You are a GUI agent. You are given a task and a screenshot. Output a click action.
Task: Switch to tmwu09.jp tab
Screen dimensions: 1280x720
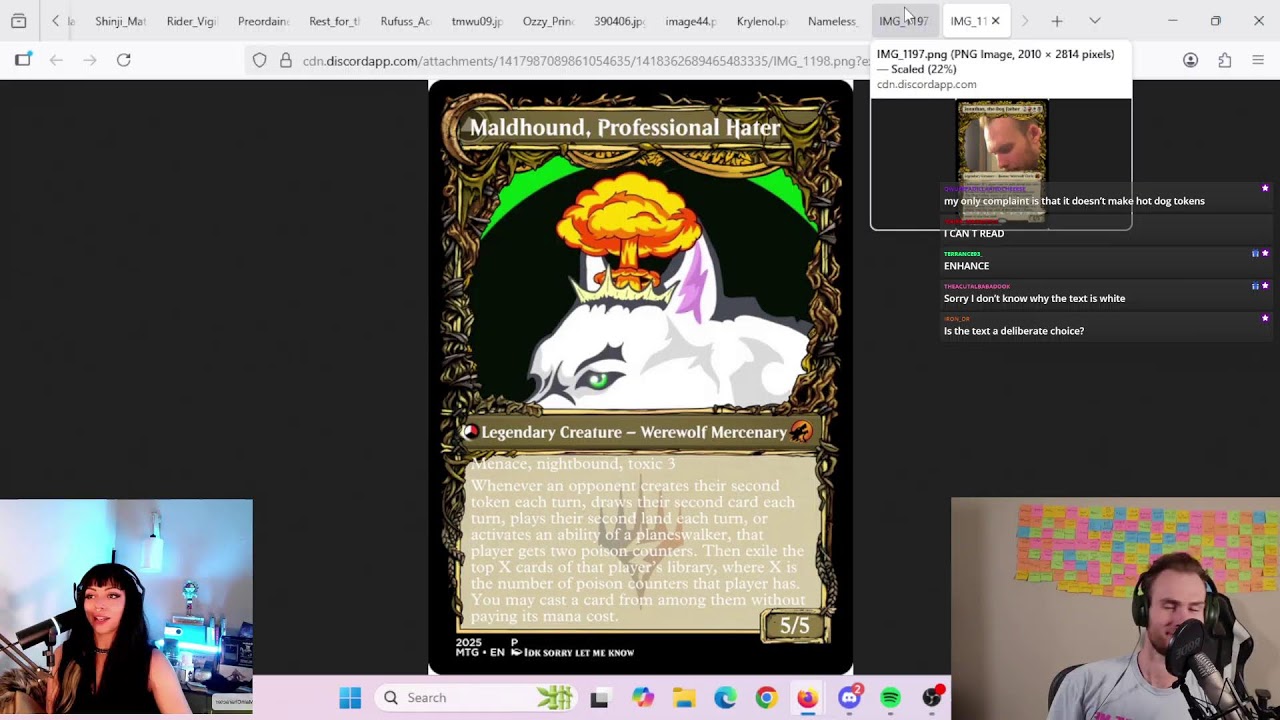click(x=476, y=21)
